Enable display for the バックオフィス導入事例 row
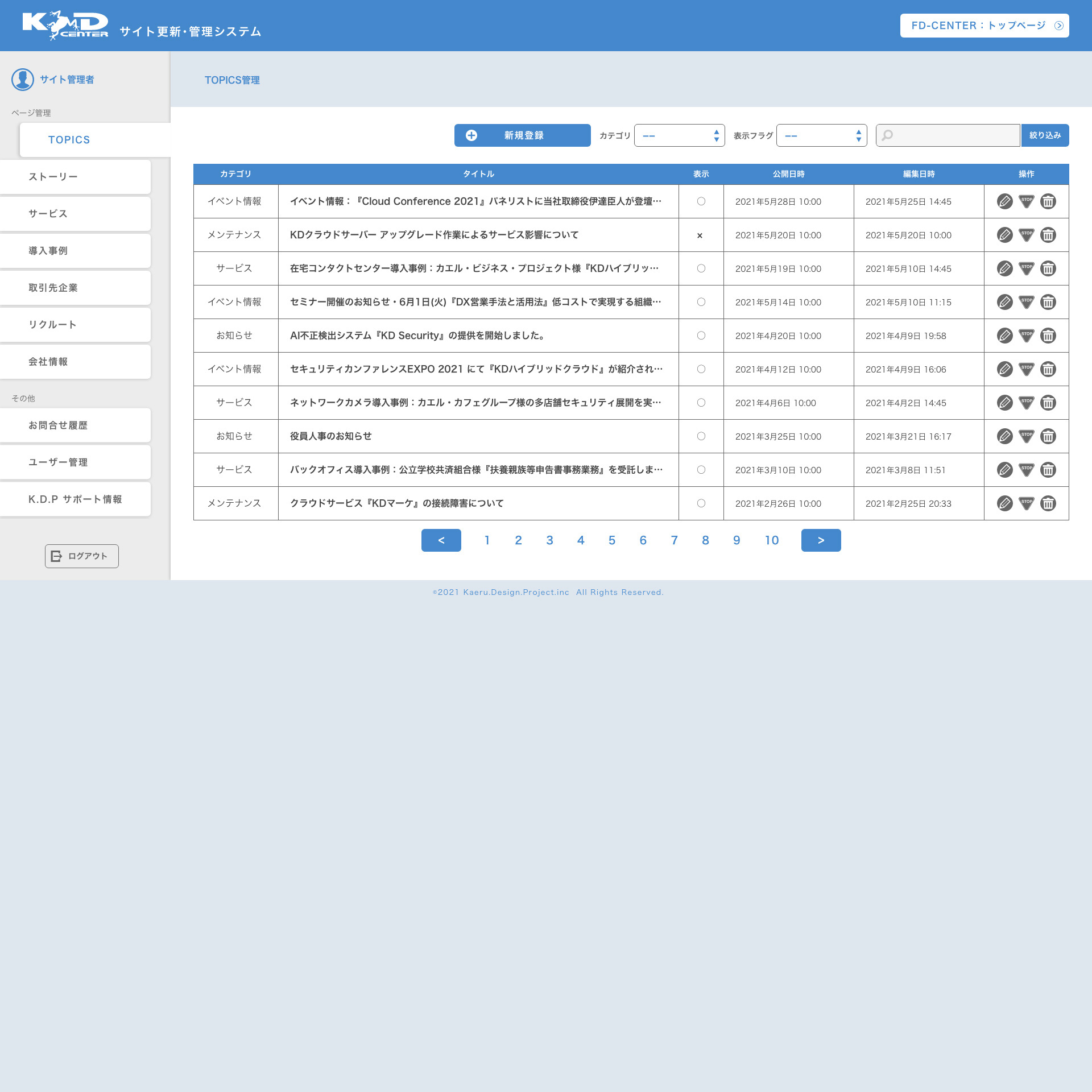Viewport: 1092px width, 1092px height. tap(701, 470)
